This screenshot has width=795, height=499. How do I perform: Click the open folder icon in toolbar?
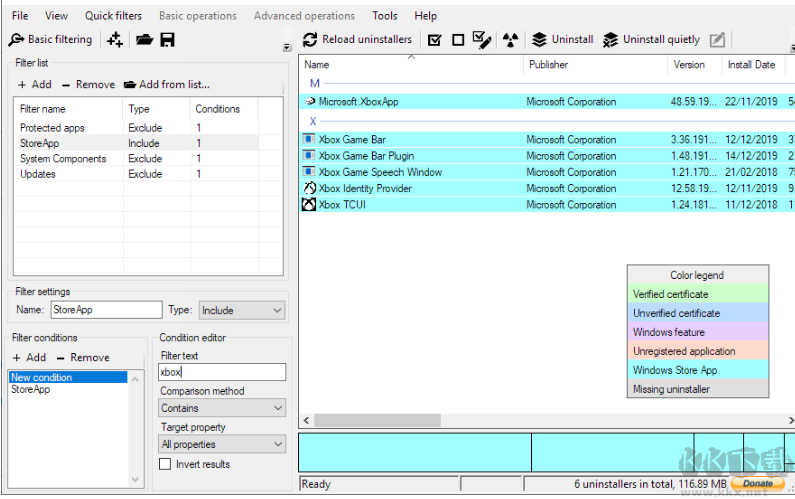point(144,40)
